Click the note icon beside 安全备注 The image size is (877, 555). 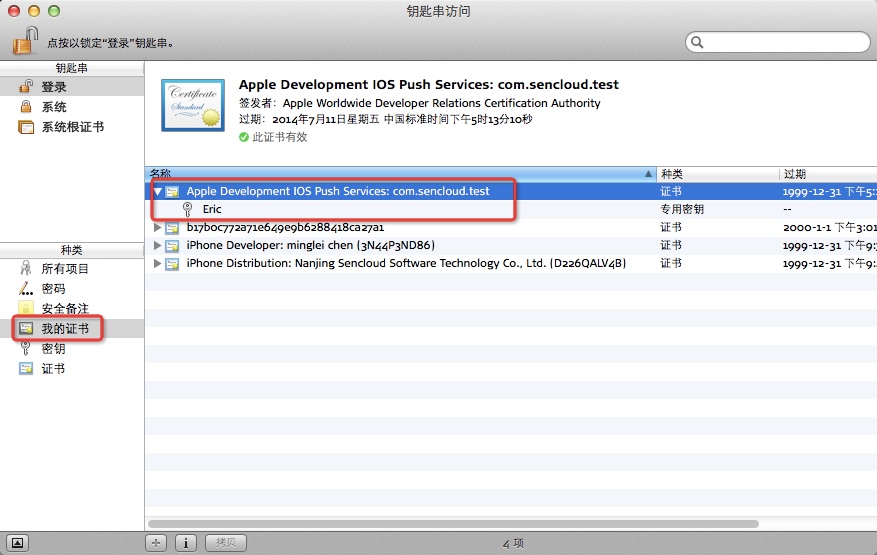pyautogui.click(x=26, y=308)
